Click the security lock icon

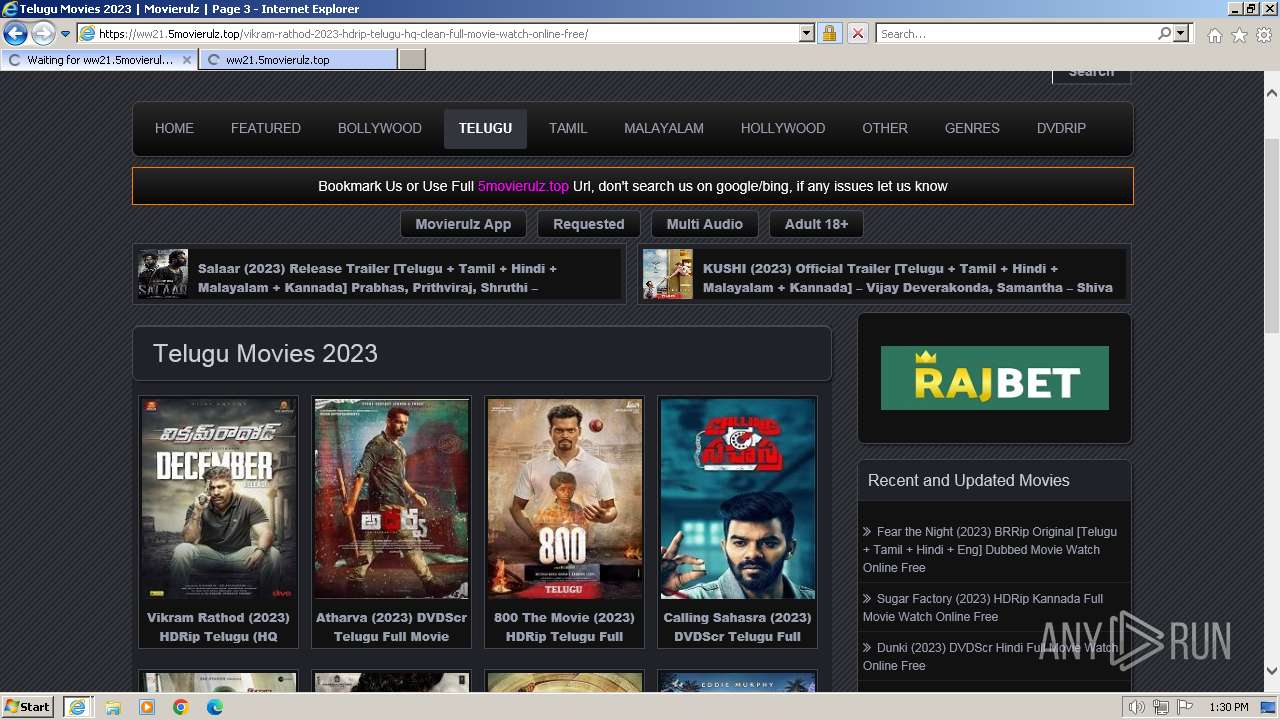pyautogui.click(x=829, y=33)
